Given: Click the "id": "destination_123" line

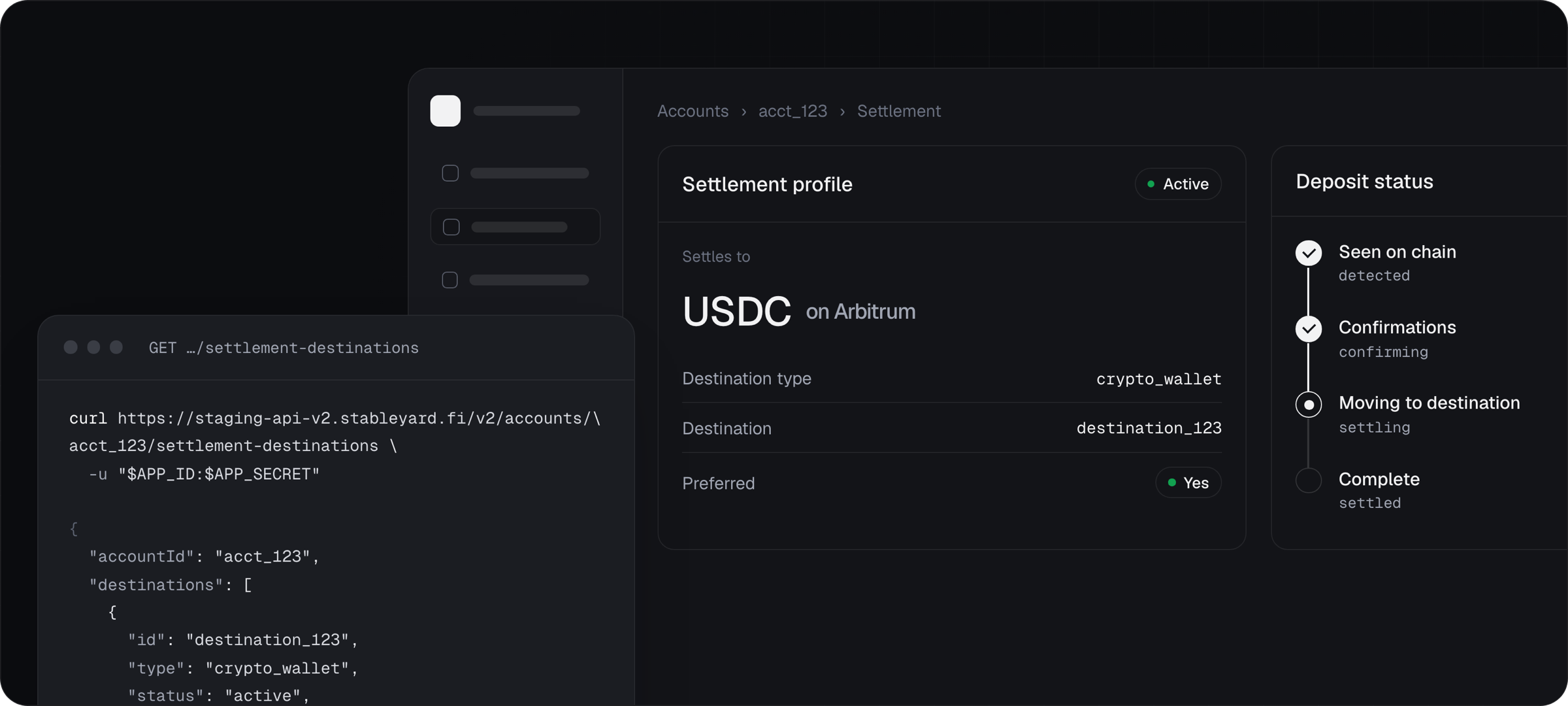Looking at the screenshot, I should pyautogui.click(x=244, y=640).
